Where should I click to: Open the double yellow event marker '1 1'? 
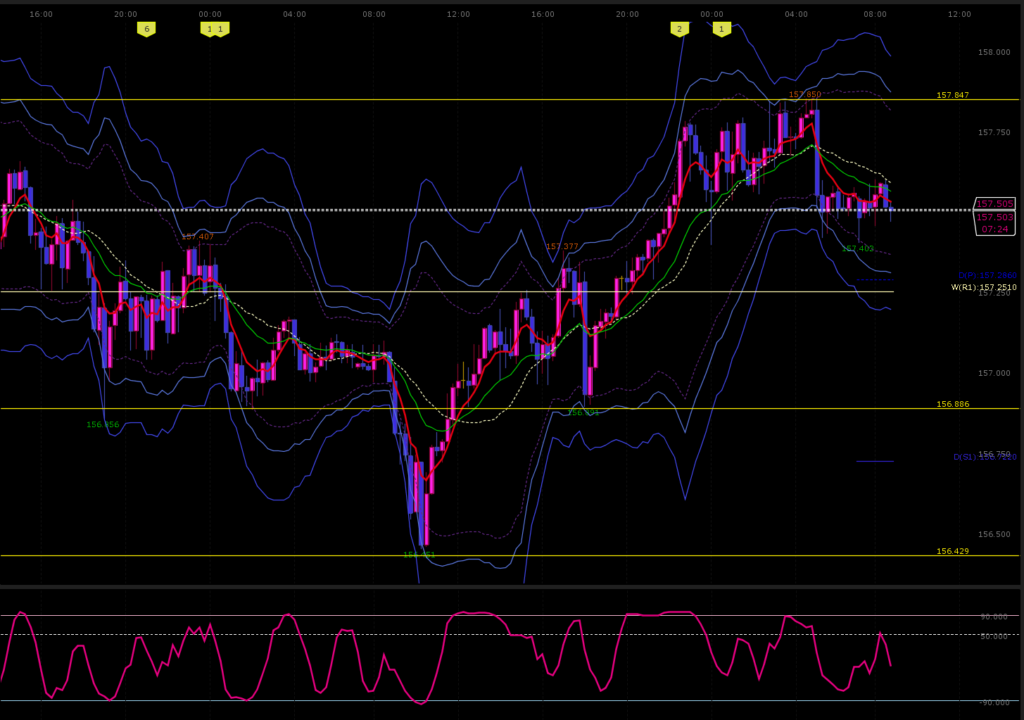214,29
